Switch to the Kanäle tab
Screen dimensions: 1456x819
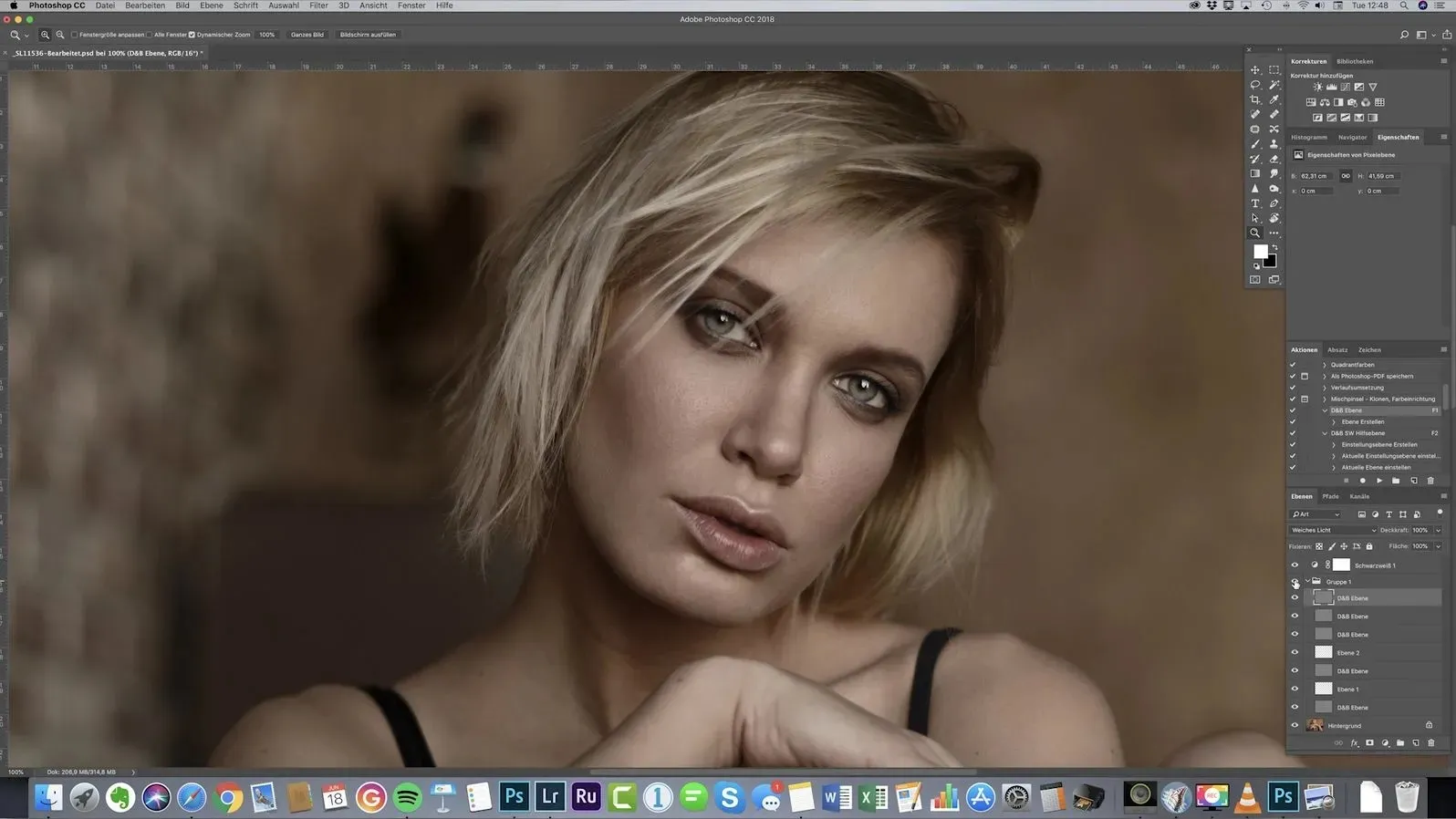[x=1359, y=496]
